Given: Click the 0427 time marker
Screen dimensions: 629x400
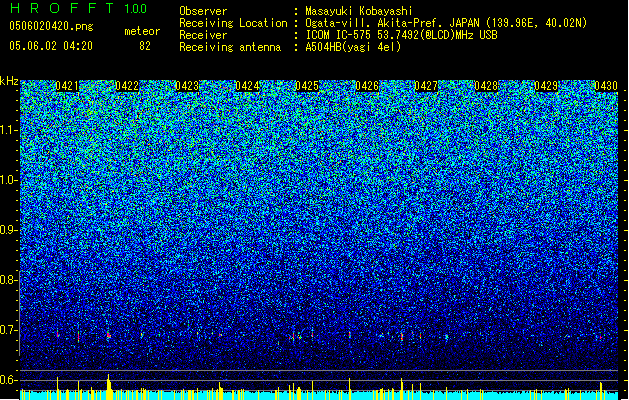Looking at the screenshot, I should [x=426, y=86].
